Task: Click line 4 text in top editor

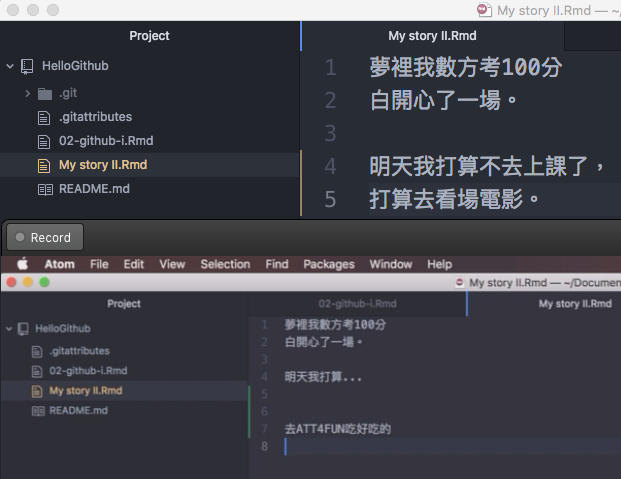Action: coord(486,166)
